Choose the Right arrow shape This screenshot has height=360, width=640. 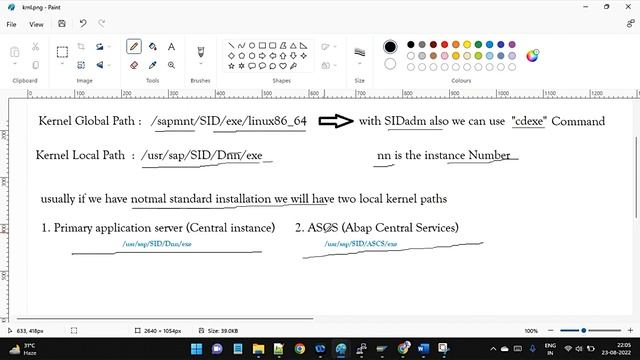[262, 56]
